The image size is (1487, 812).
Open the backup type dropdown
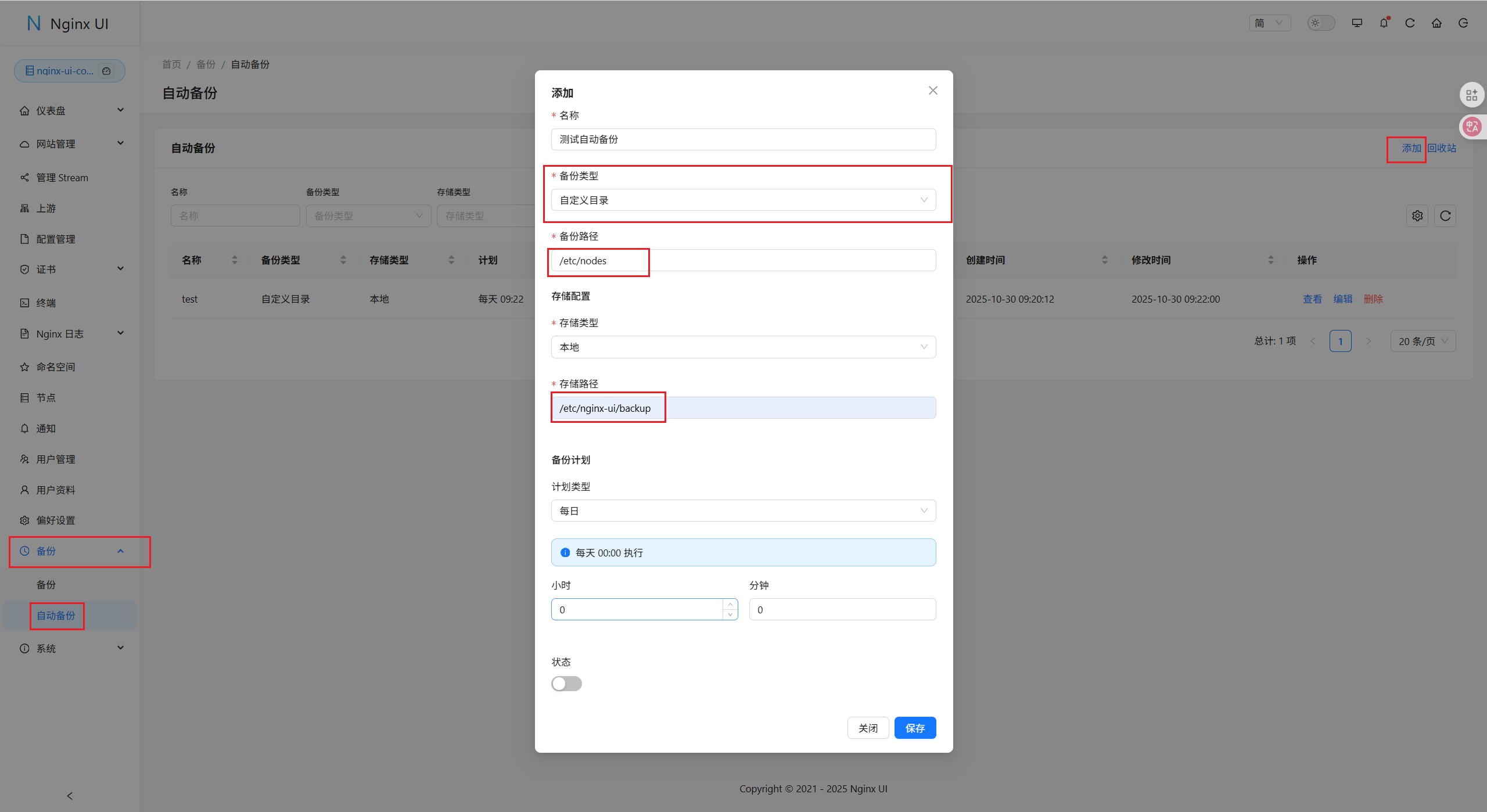(743, 200)
